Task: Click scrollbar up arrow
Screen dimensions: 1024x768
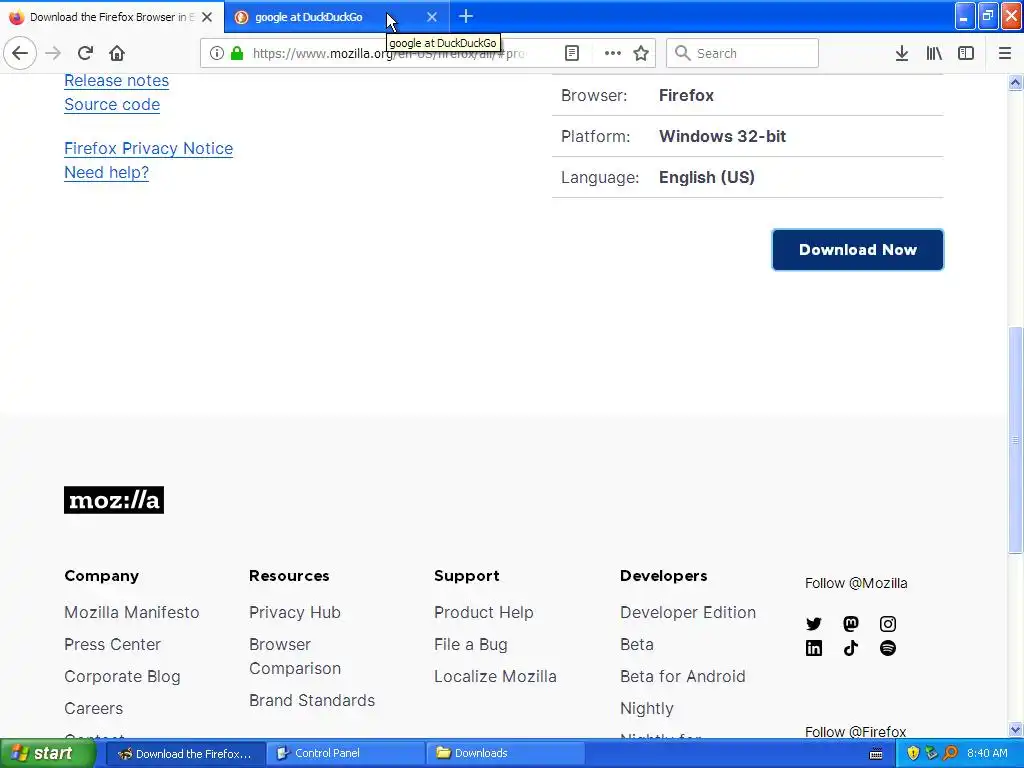Action: click(x=1015, y=82)
